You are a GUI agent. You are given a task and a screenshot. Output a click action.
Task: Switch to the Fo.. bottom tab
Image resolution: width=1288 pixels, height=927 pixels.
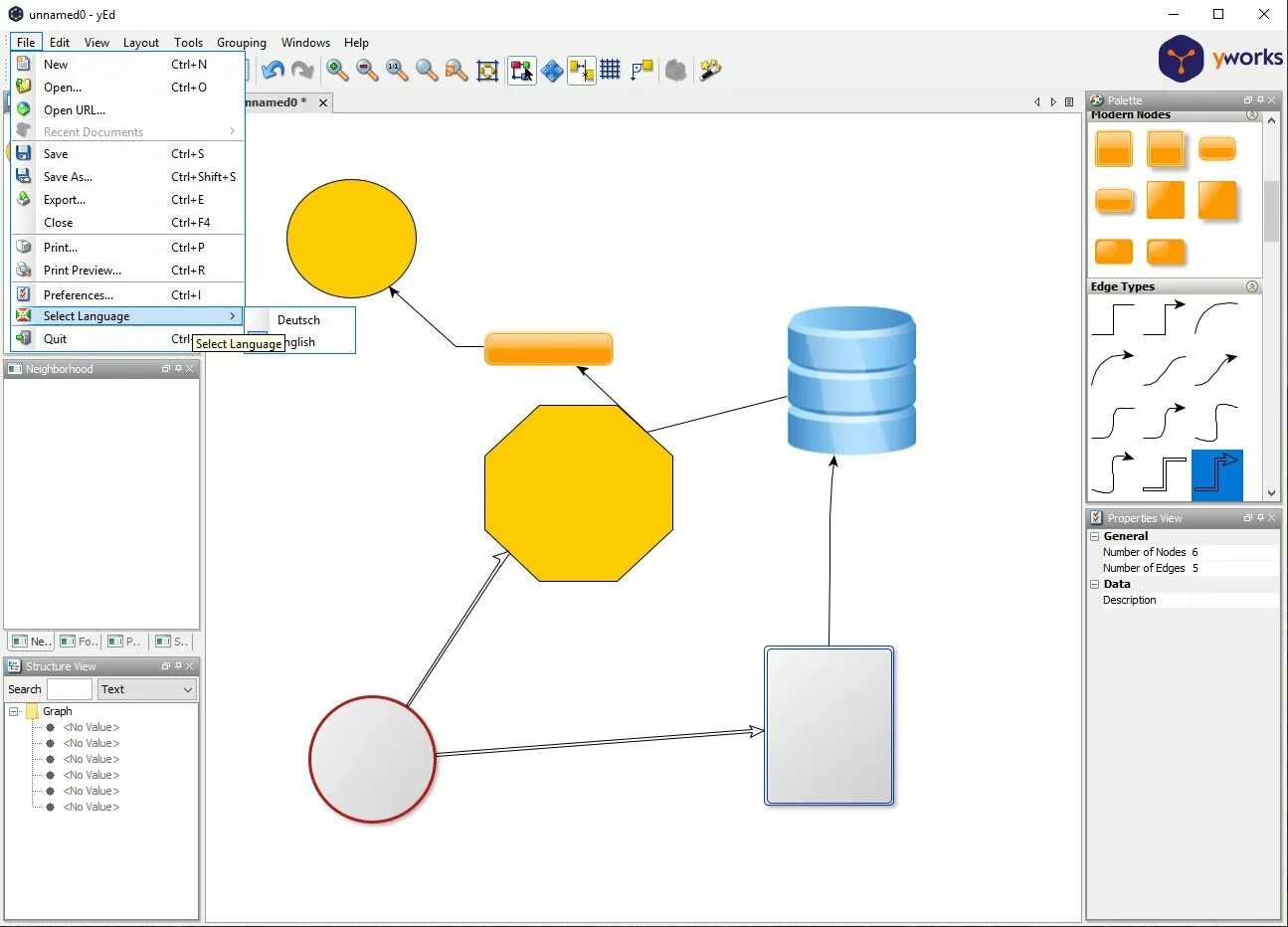click(x=79, y=642)
